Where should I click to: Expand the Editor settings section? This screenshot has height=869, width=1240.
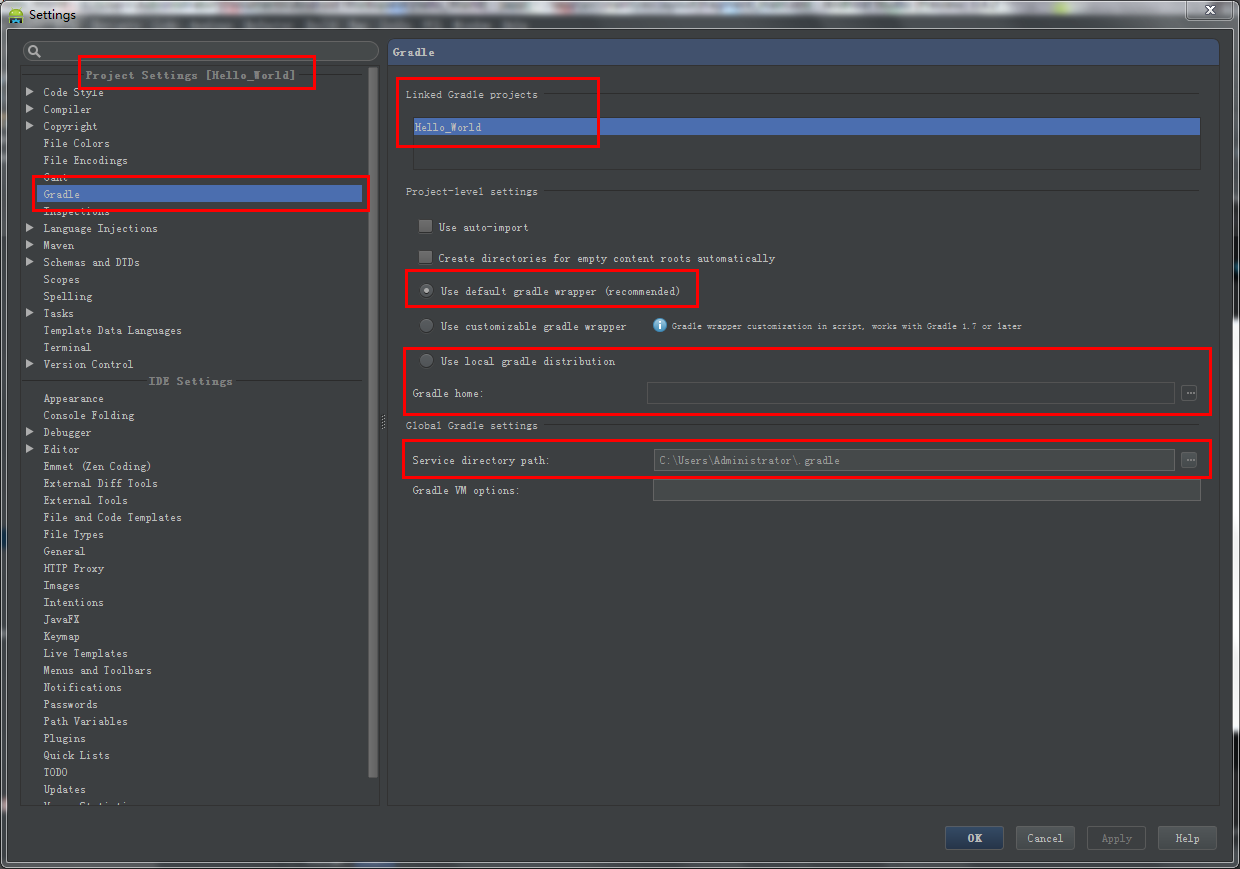click(28, 449)
